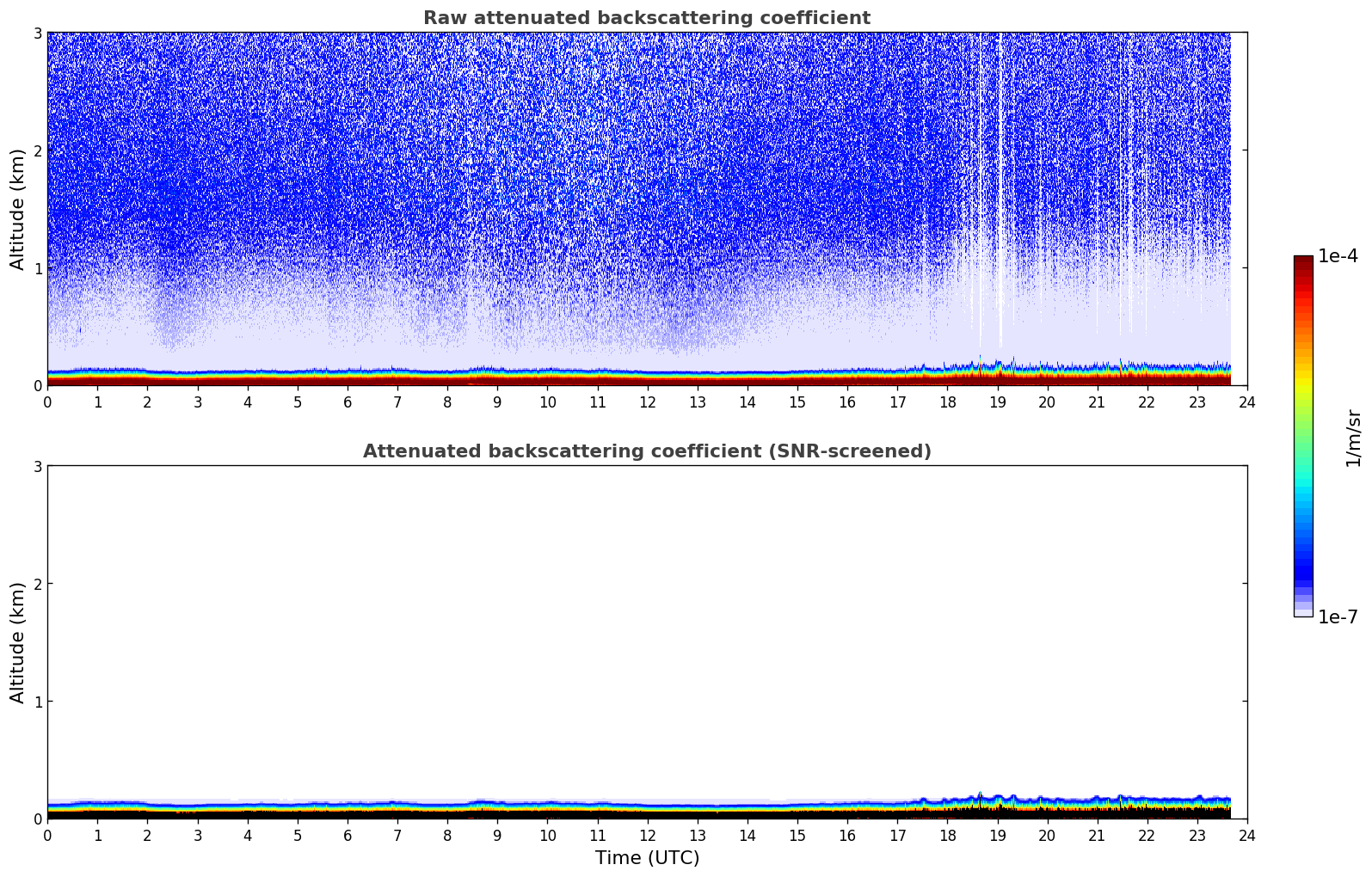Select the "1/m/sr" colorbar unit label

(1353, 438)
